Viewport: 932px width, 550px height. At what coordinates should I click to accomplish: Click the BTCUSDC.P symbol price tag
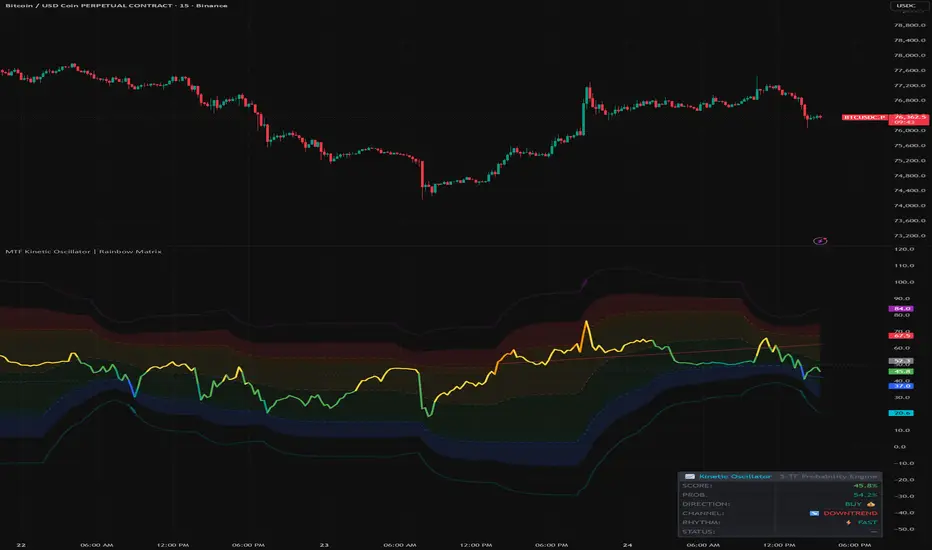[864, 117]
